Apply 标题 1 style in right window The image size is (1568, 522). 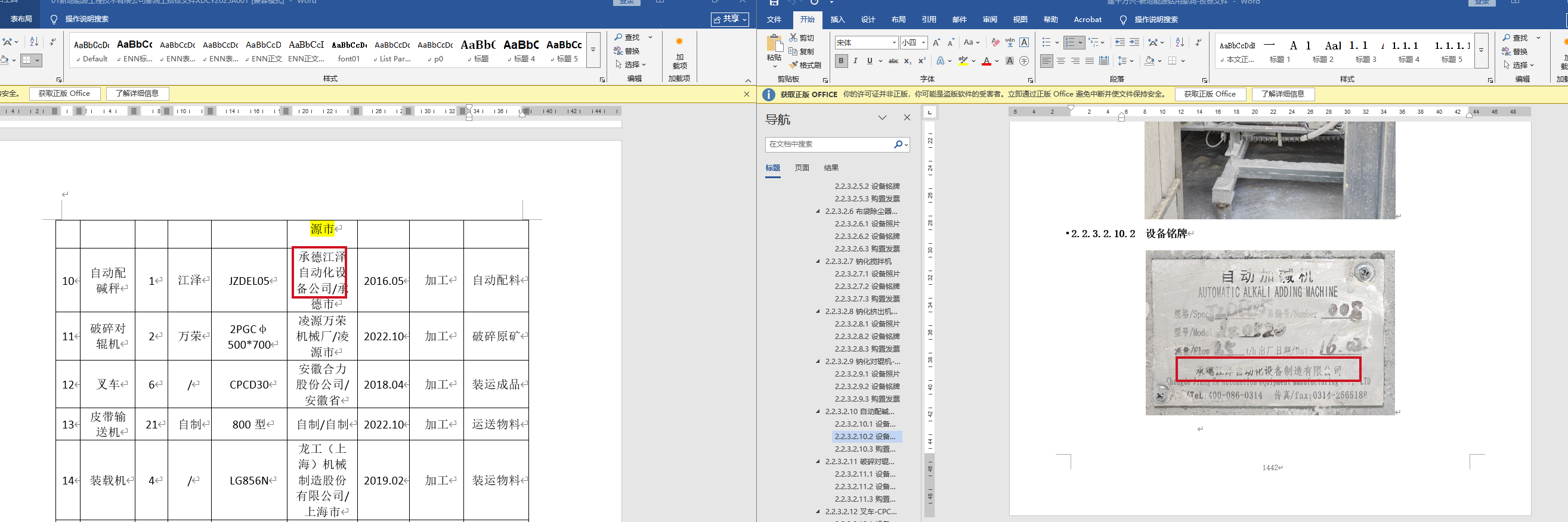click(x=1279, y=51)
